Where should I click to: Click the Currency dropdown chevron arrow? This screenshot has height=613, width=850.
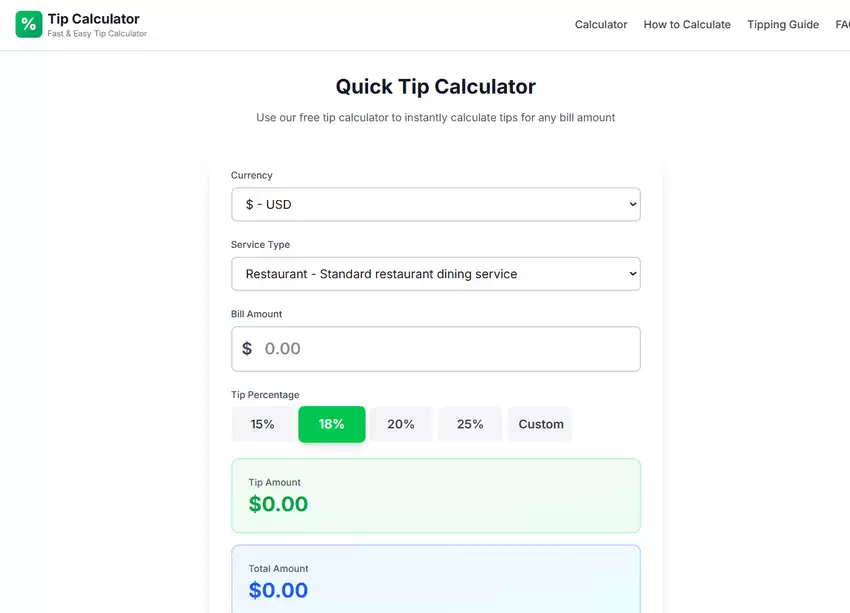point(632,204)
